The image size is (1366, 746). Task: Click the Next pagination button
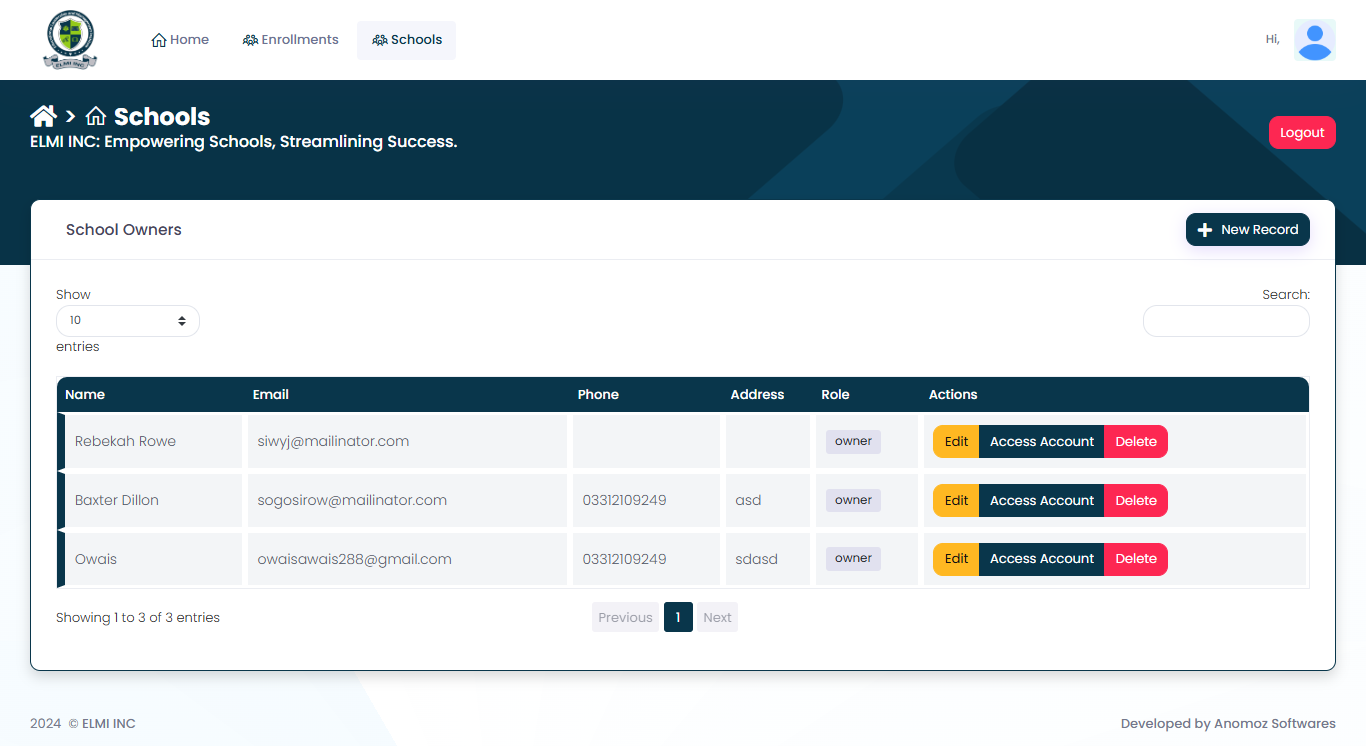tap(717, 617)
